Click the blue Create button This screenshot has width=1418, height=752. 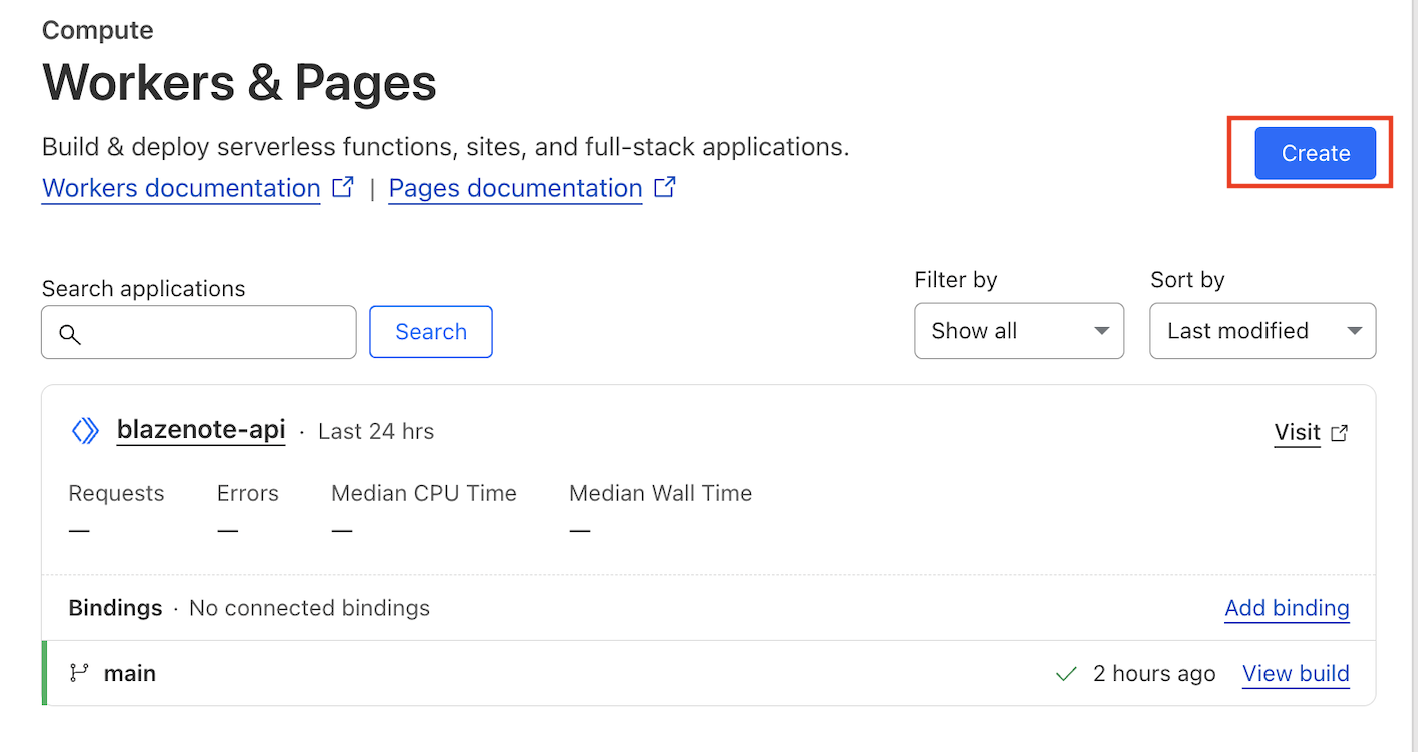pyautogui.click(x=1315, y=153)
